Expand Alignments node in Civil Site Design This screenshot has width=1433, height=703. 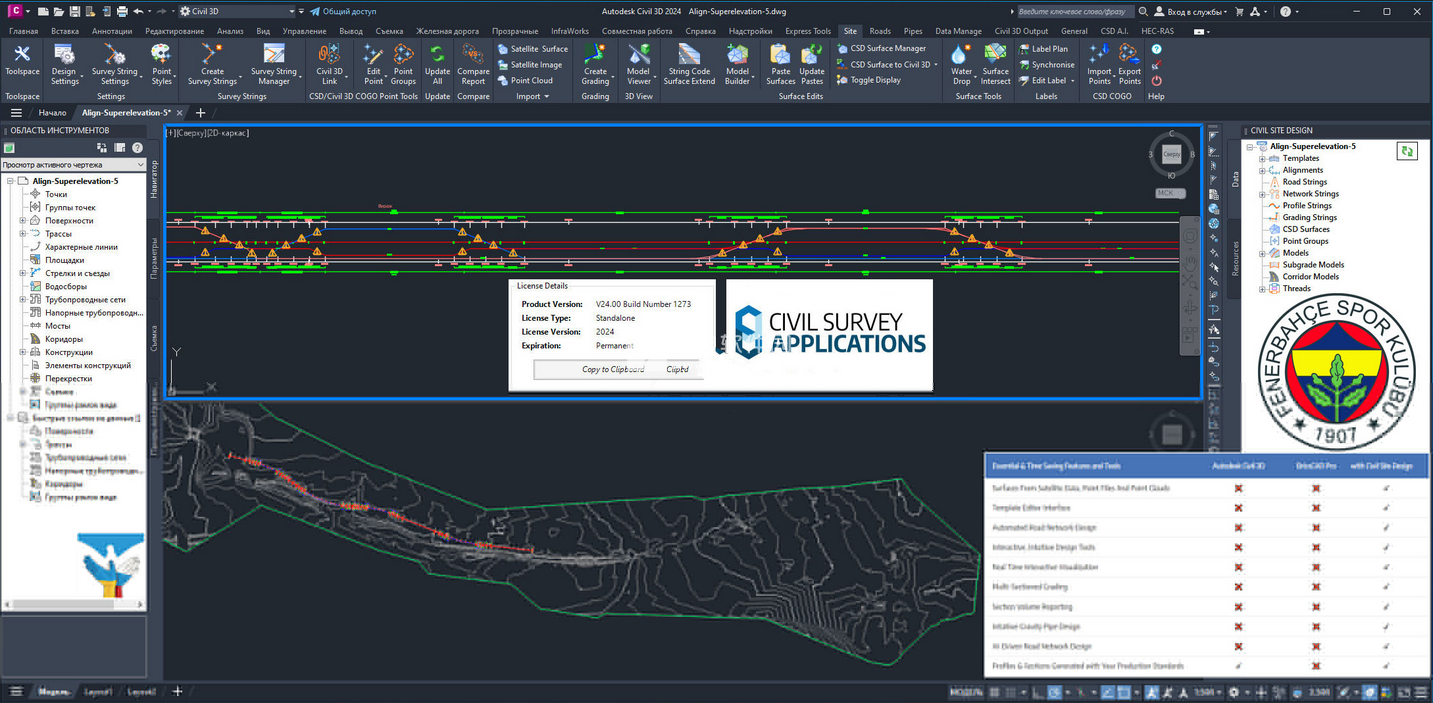[1262, 170]
